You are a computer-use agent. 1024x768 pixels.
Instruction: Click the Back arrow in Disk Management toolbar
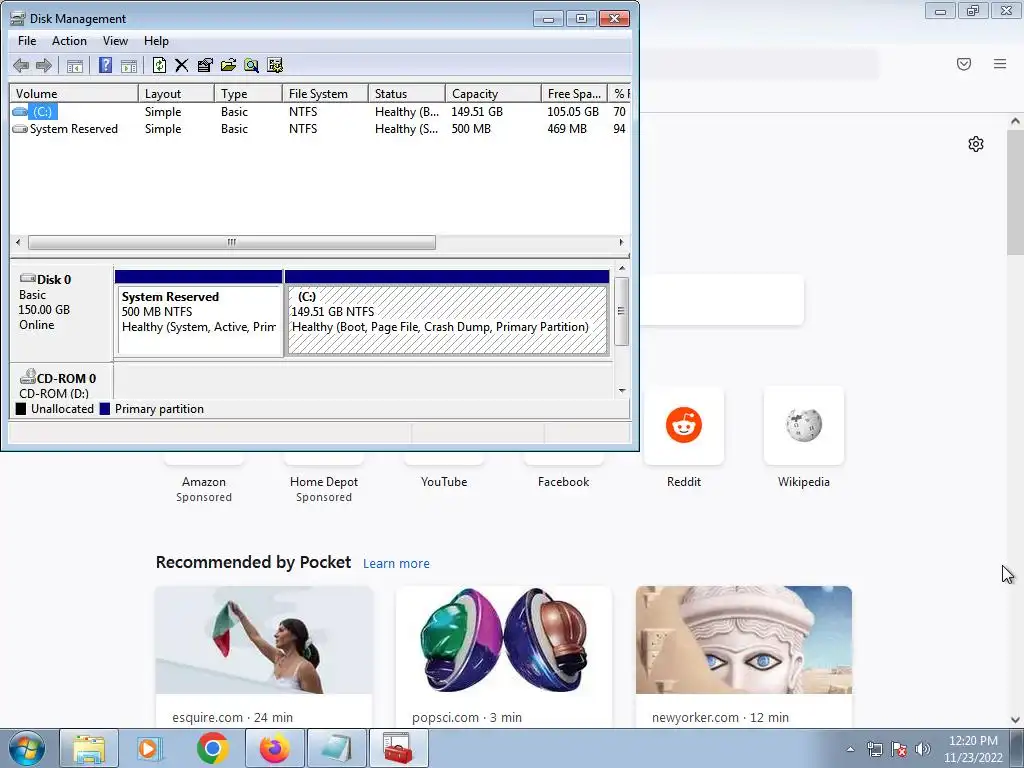point(21,65)
